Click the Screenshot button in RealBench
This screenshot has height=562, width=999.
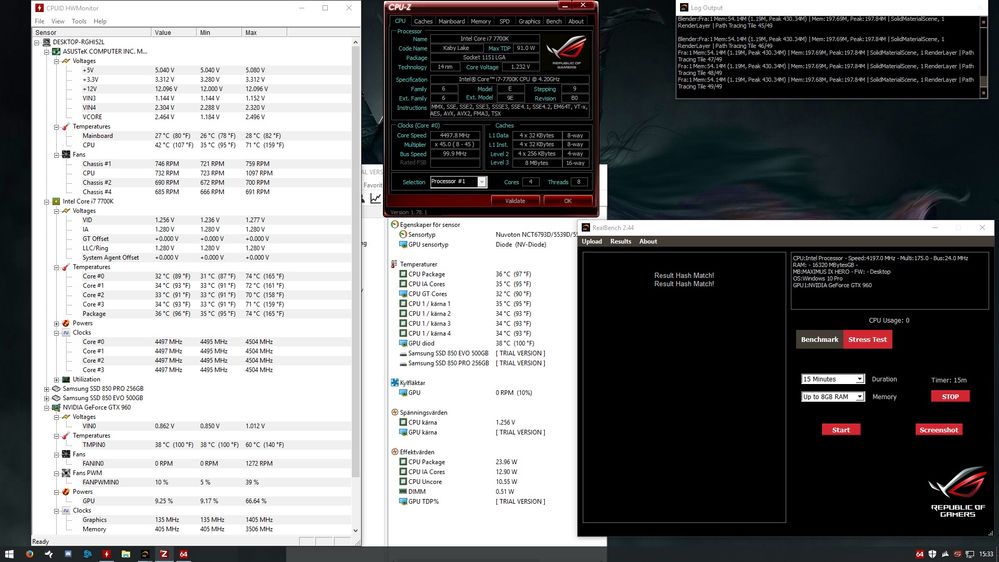point(938,429)
